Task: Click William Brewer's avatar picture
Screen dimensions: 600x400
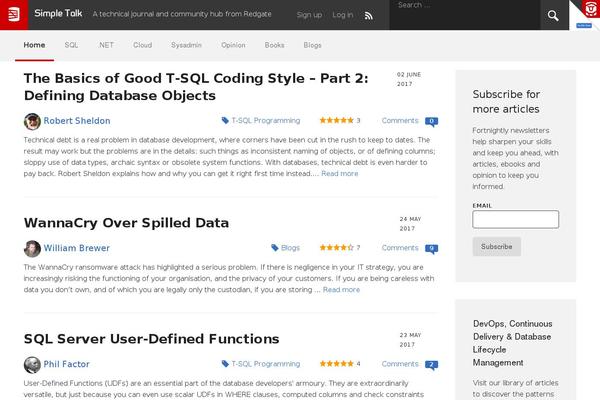Action: (32, 248)
